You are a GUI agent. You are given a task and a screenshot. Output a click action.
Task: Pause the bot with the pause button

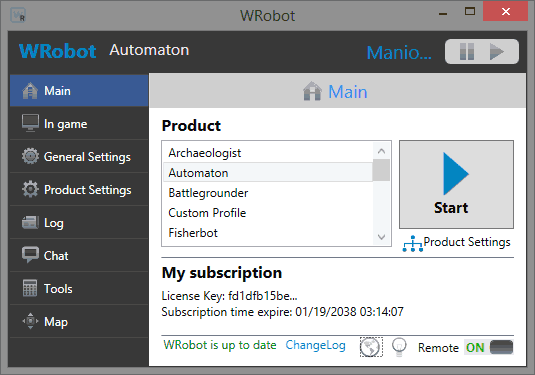(x=467, y=52)
